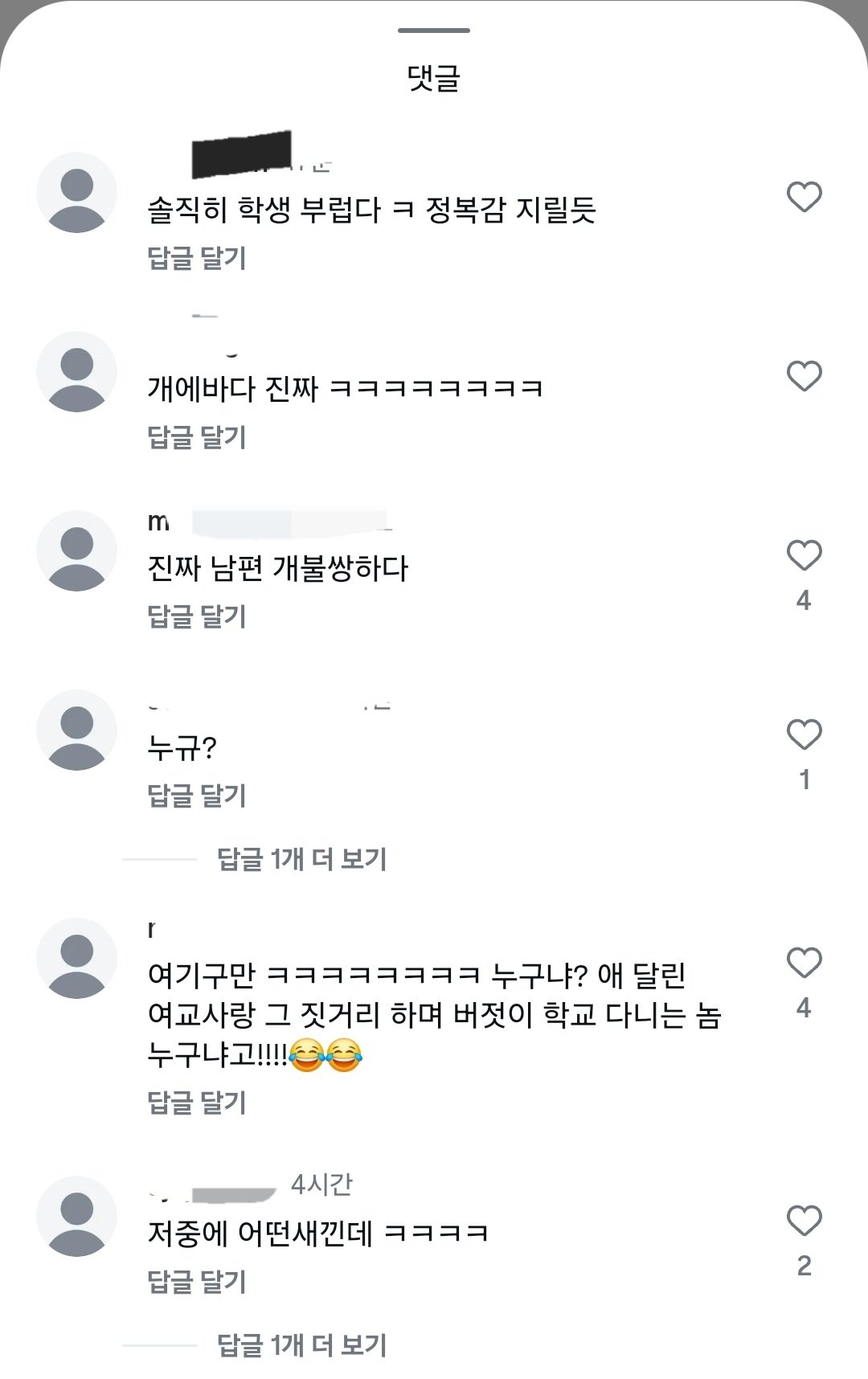View profile picture beside '진짜 남편 개불쌍하다'
868x1379 pixels.
(77, 551)
